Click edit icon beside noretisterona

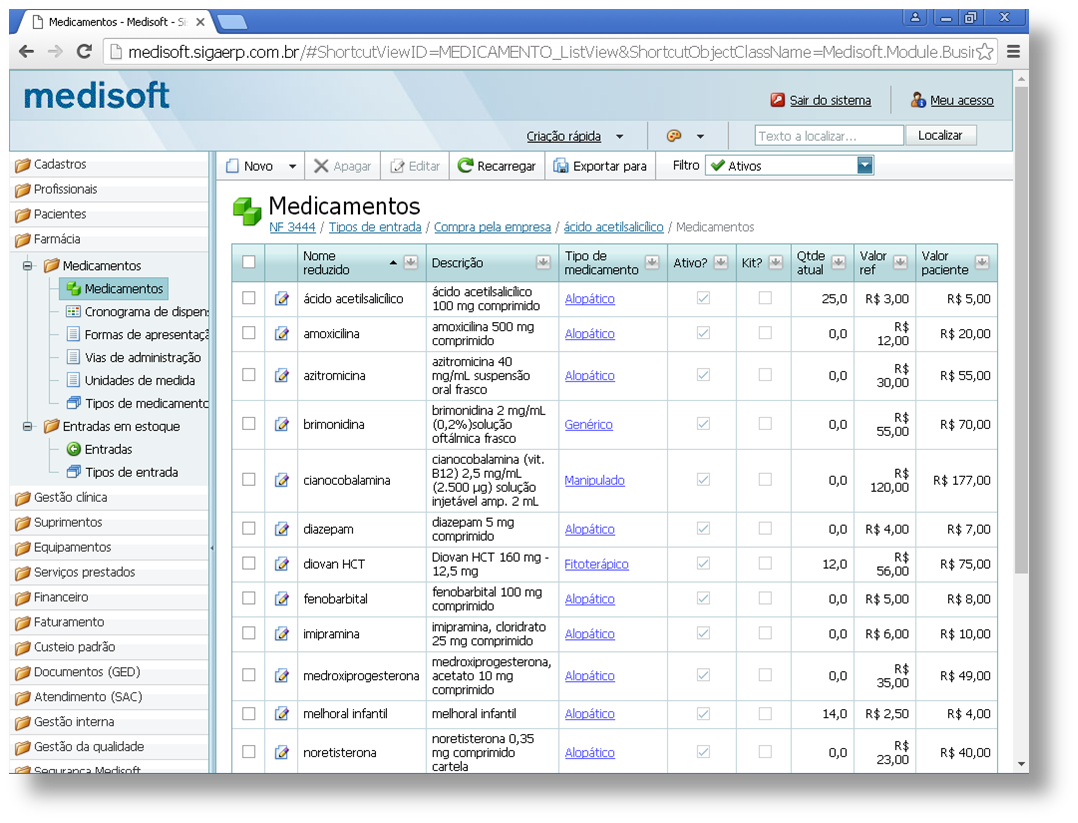coord(281,752)
